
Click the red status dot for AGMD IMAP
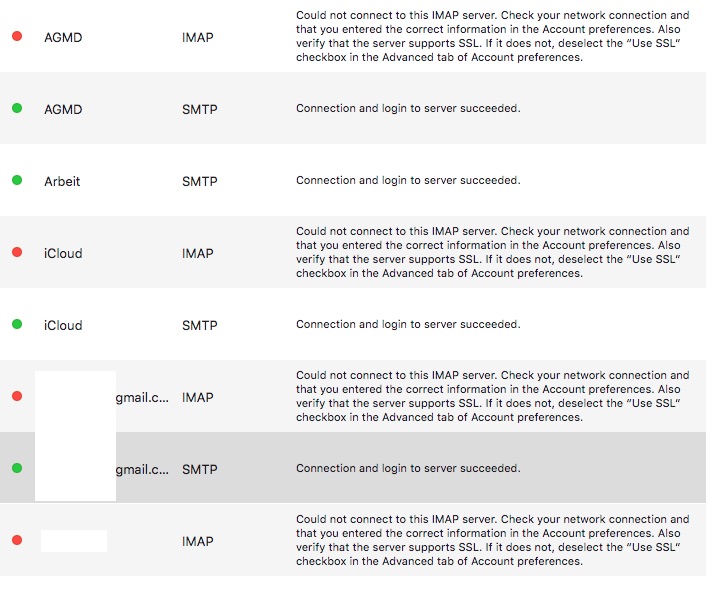(x=17, y=36)
